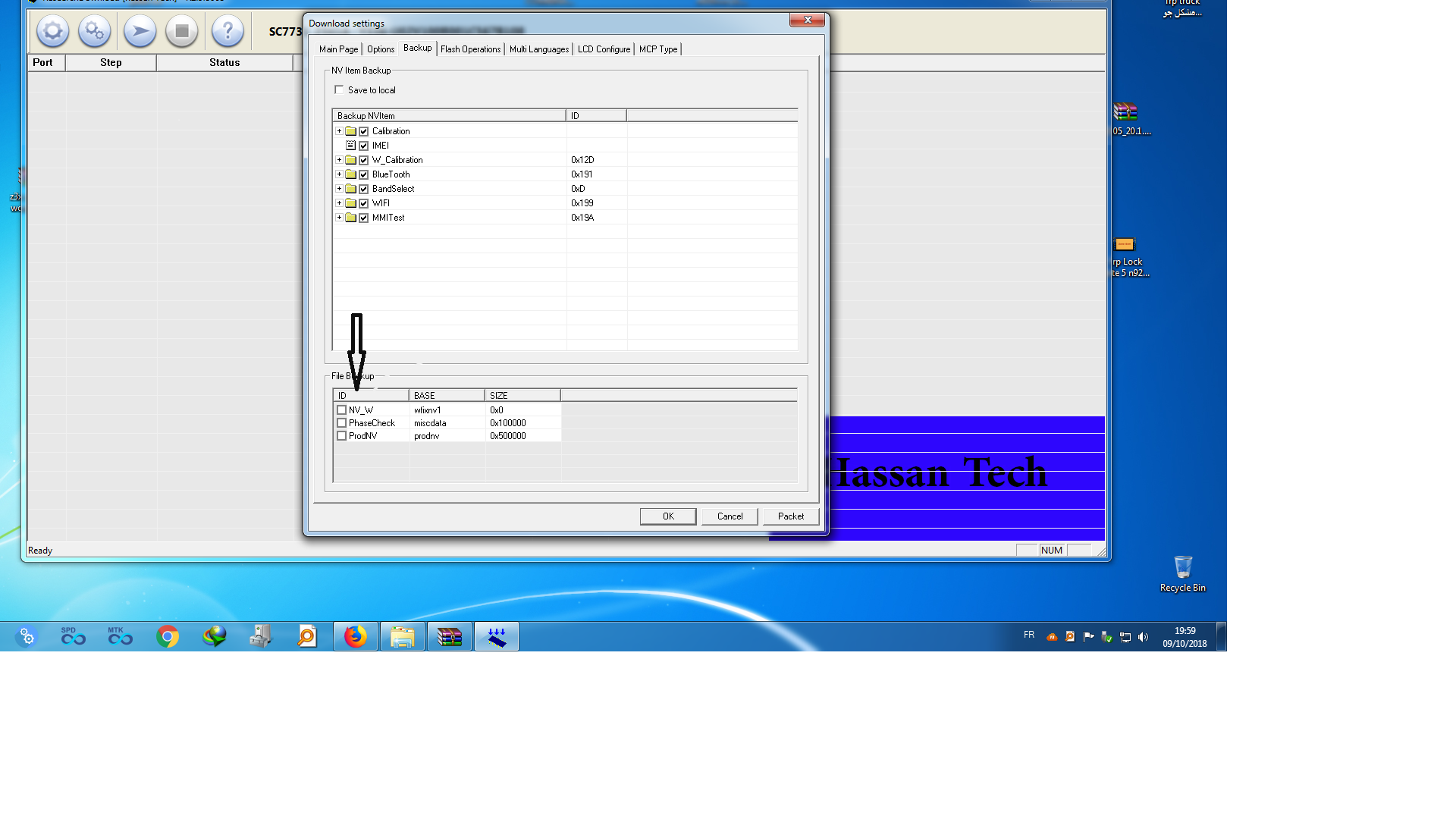Expand the Calibration tree node
The image size is (1456, 819).
[x=339, y=131]
